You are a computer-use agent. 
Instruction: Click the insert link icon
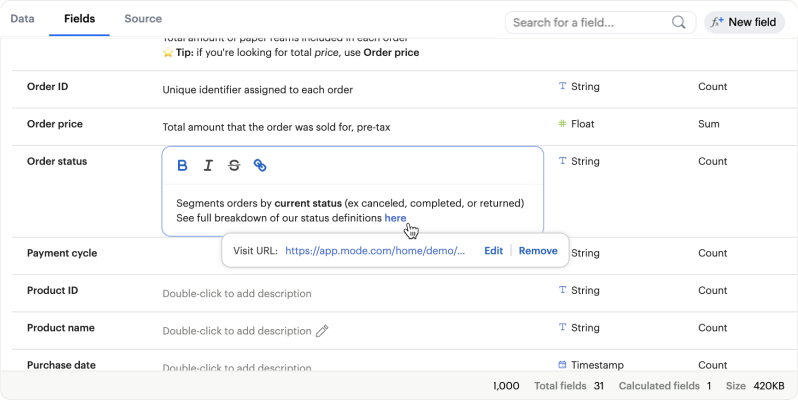point(260,166)
